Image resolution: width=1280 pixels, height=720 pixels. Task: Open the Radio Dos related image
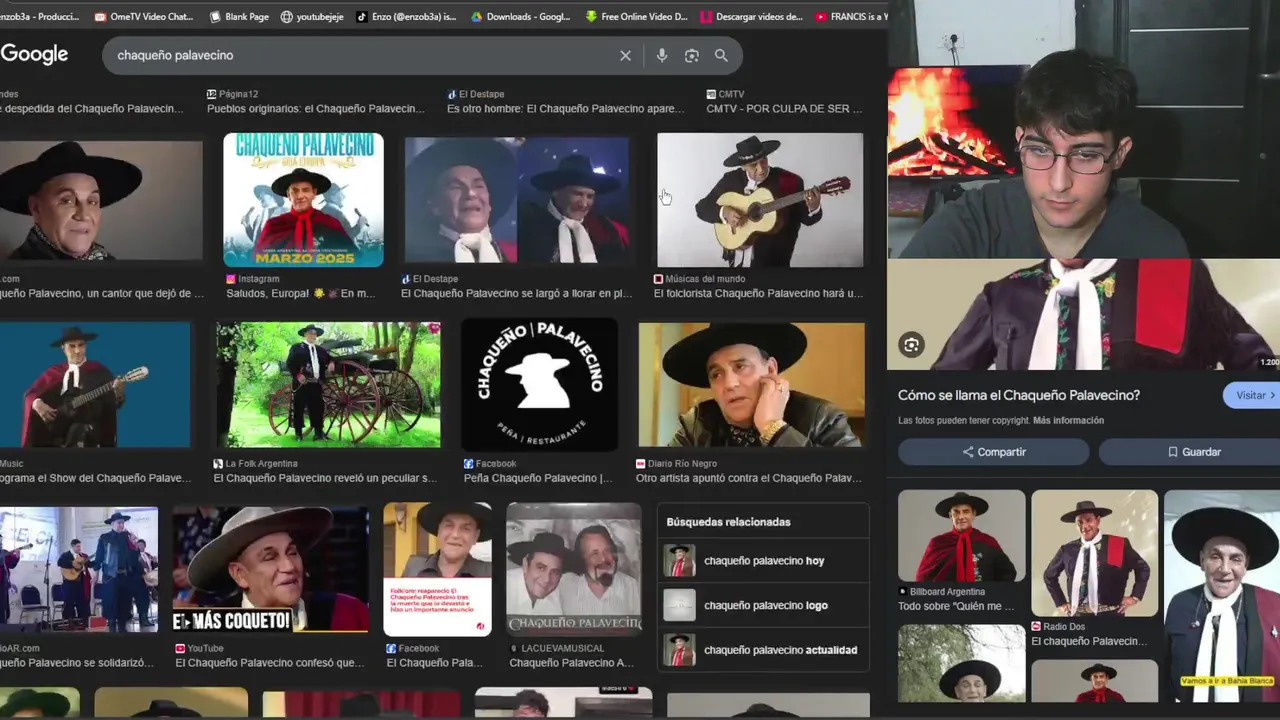click(x=1094, y=552)
